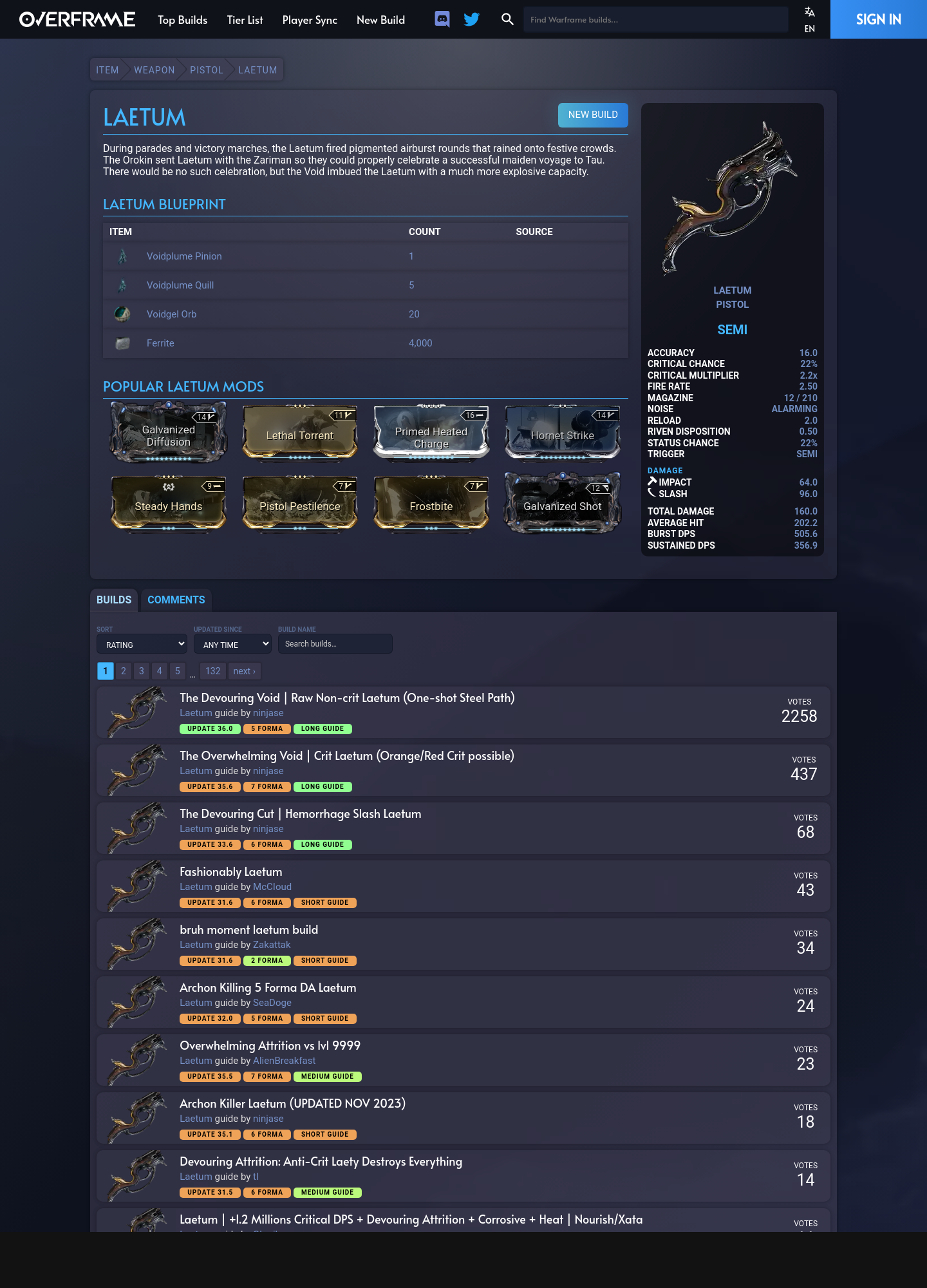Viewport: 927px width, 1288px height.
Task: Switch to the Comments tab
Action: coord(176,600)
